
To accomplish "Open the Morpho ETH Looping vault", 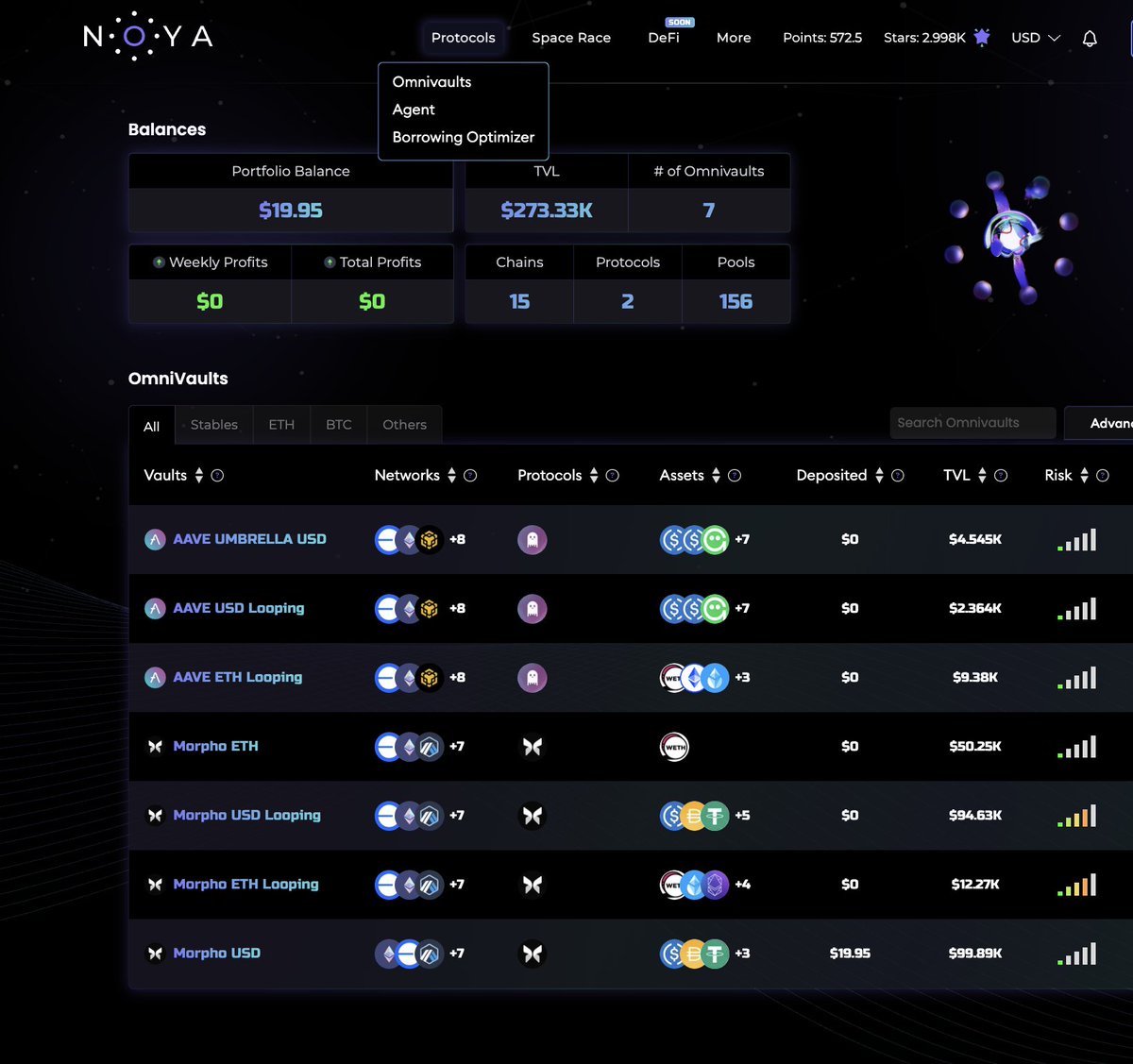I will (x=245, y=884).
